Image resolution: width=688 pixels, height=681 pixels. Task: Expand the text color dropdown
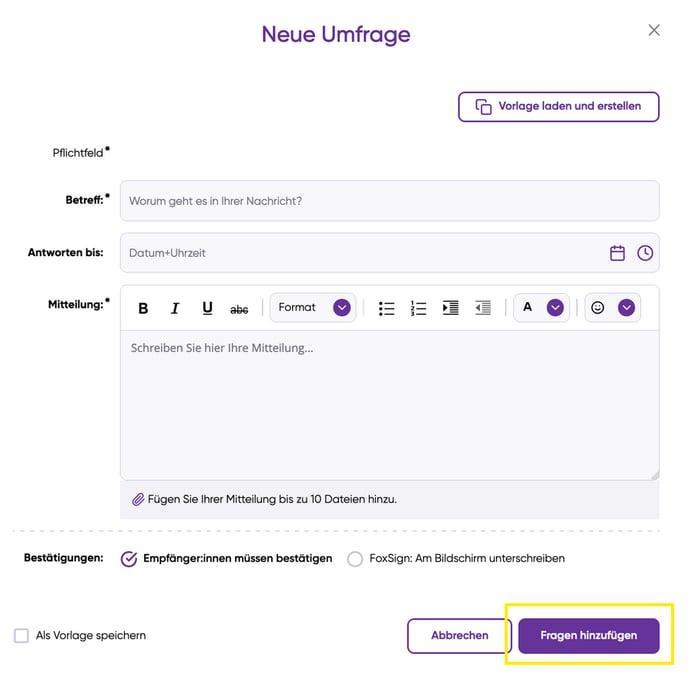[x=555, y=308]
